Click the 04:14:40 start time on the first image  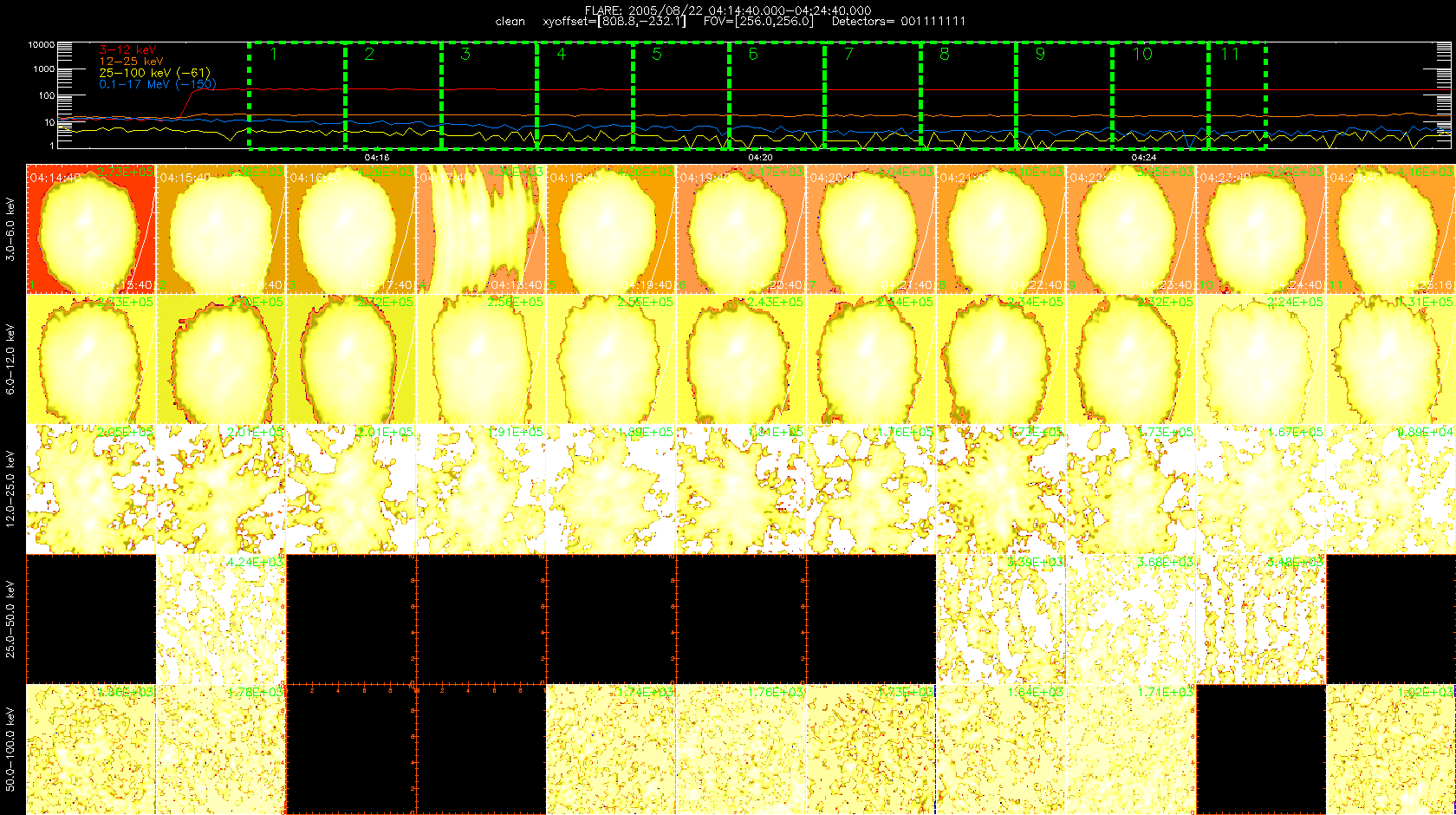click(55, 178)
